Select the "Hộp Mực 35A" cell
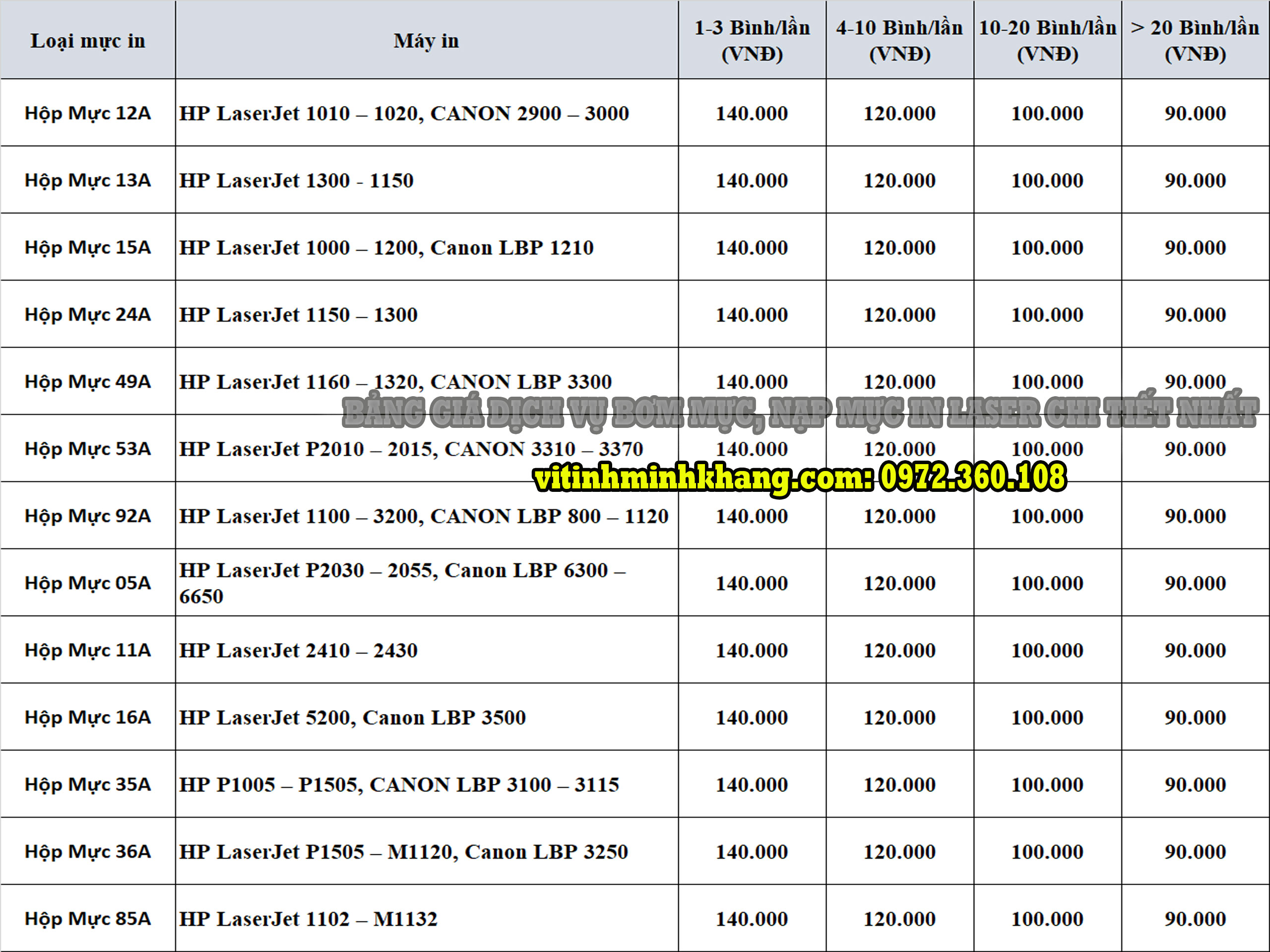Image resolution: width=1270 pixels, height=952 pixels. 88,784
